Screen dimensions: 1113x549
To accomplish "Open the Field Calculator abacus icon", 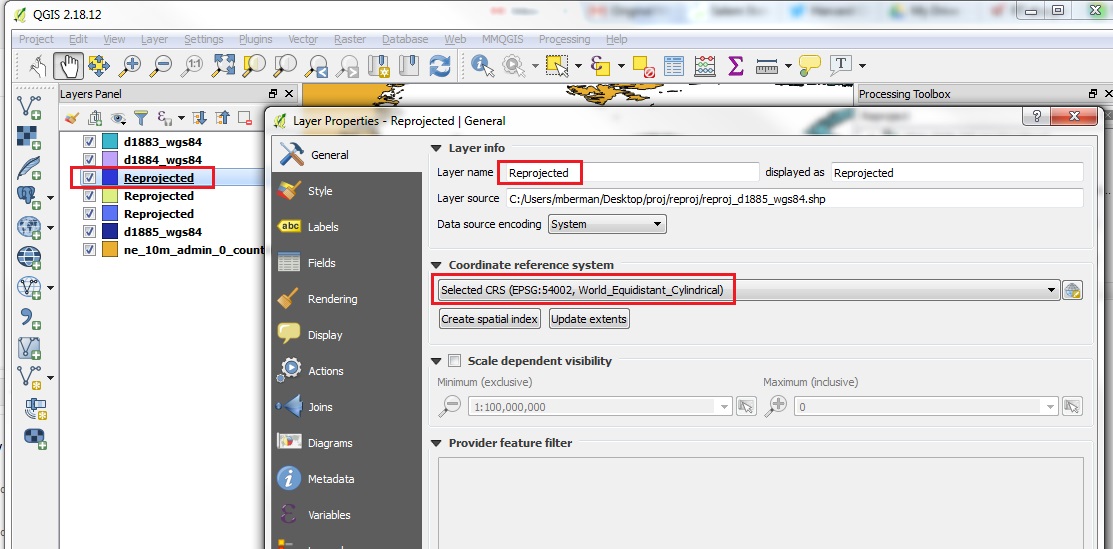I will pyautogui.click(x=705, y=66).
